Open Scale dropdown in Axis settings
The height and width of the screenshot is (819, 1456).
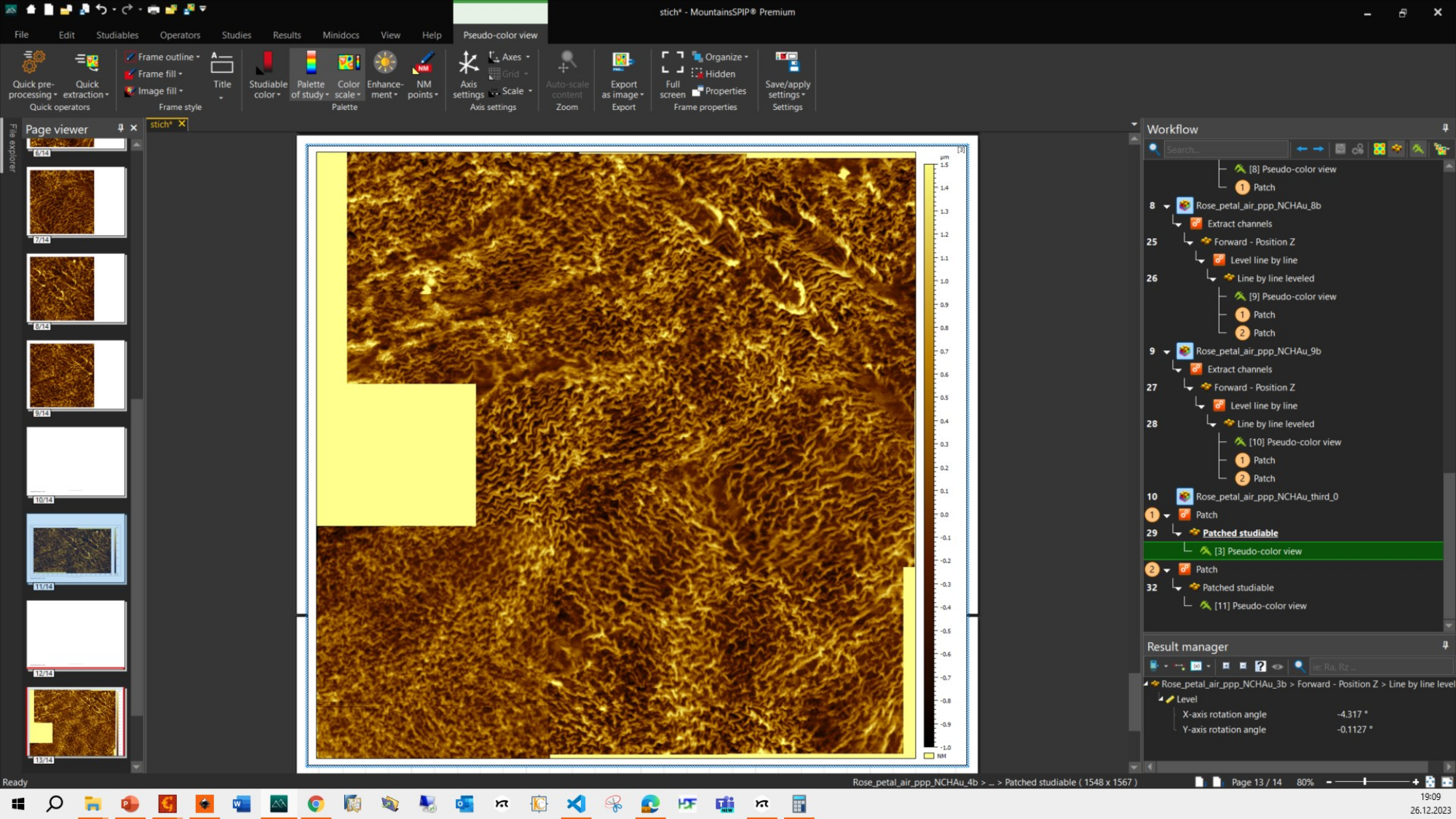click(x=510, y=91)
